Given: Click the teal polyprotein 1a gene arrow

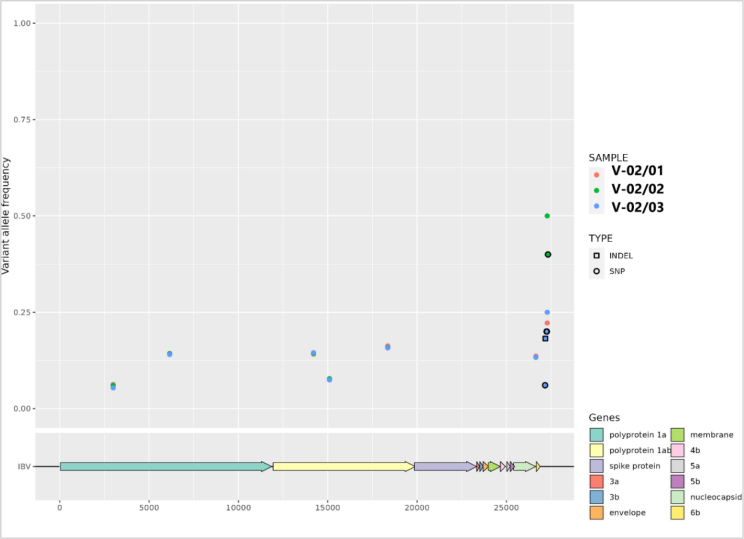Looking at the screenshot, I should tap(165, 466).
